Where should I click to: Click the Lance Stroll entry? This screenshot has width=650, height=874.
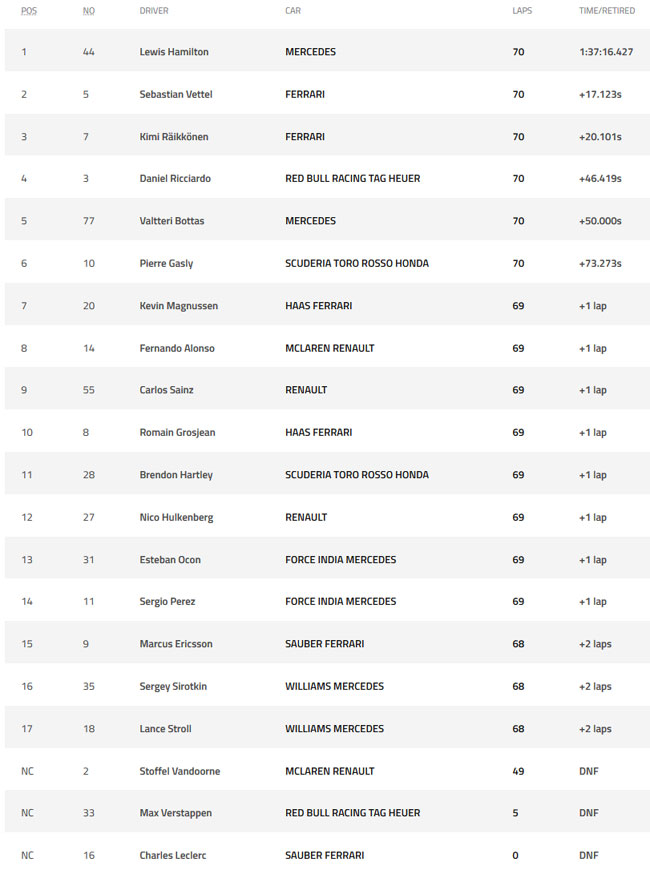click(165, 729)
